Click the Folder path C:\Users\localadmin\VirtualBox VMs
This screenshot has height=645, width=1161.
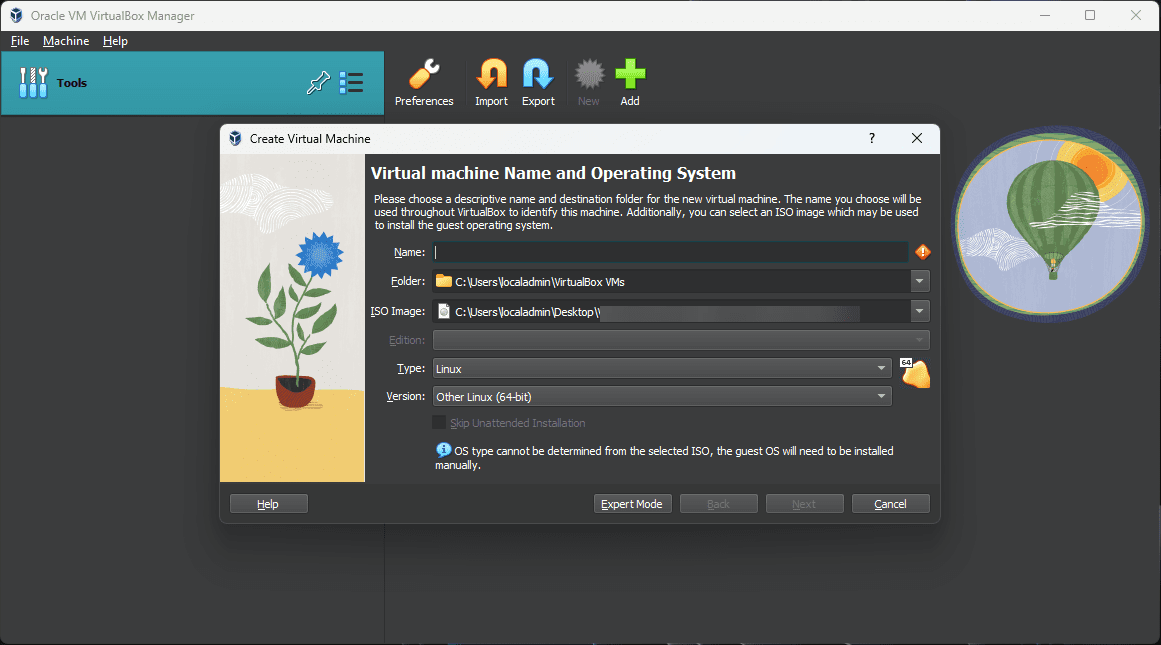[540, 282]
